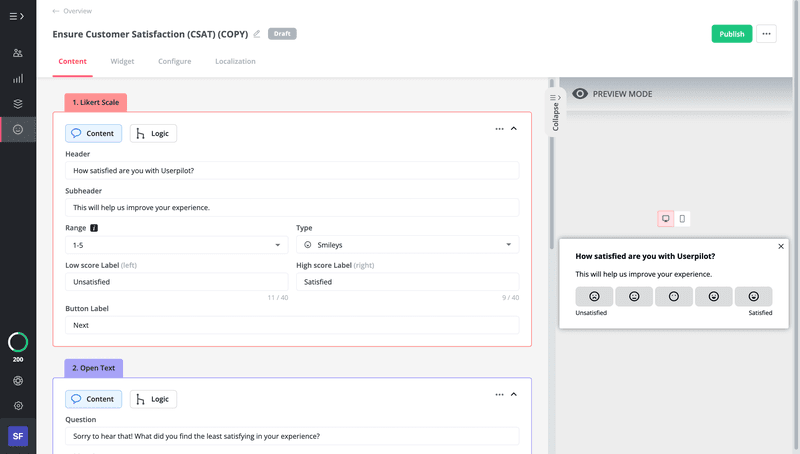
Task: Switch to the Widget tab
Action: (122, 61)
